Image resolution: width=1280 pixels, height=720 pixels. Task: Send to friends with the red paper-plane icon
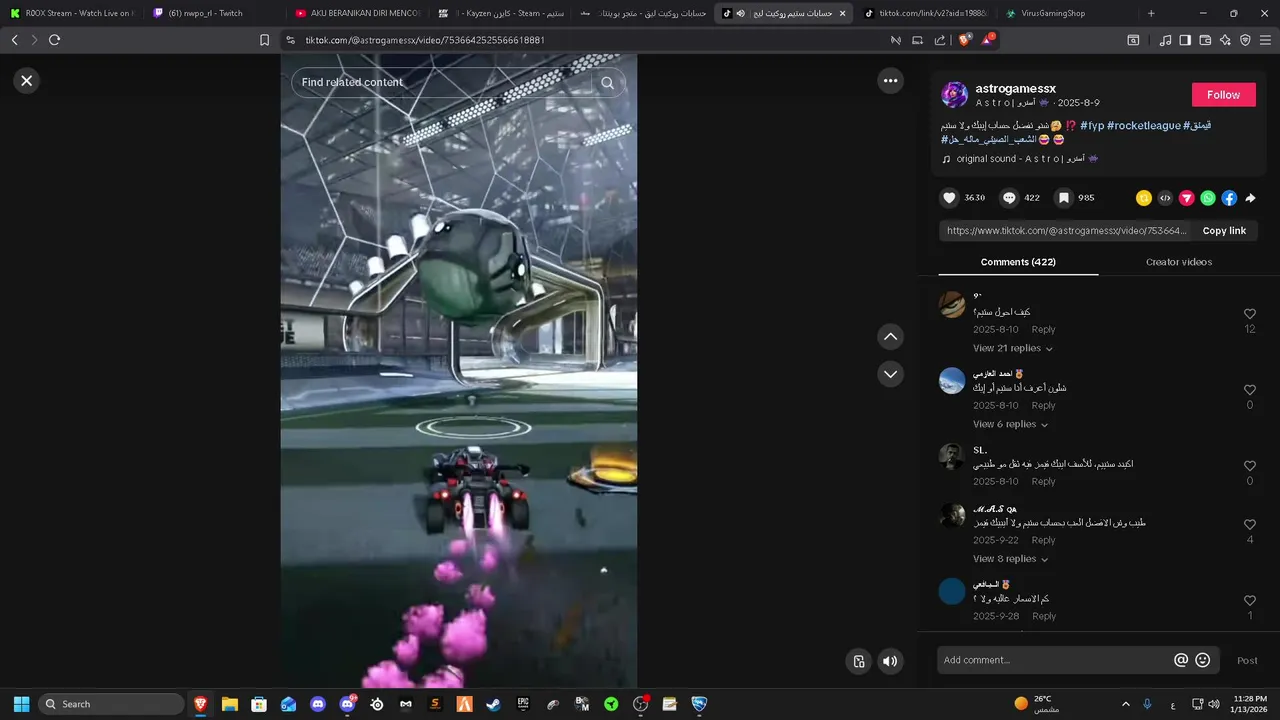[x=1186, y=198]
